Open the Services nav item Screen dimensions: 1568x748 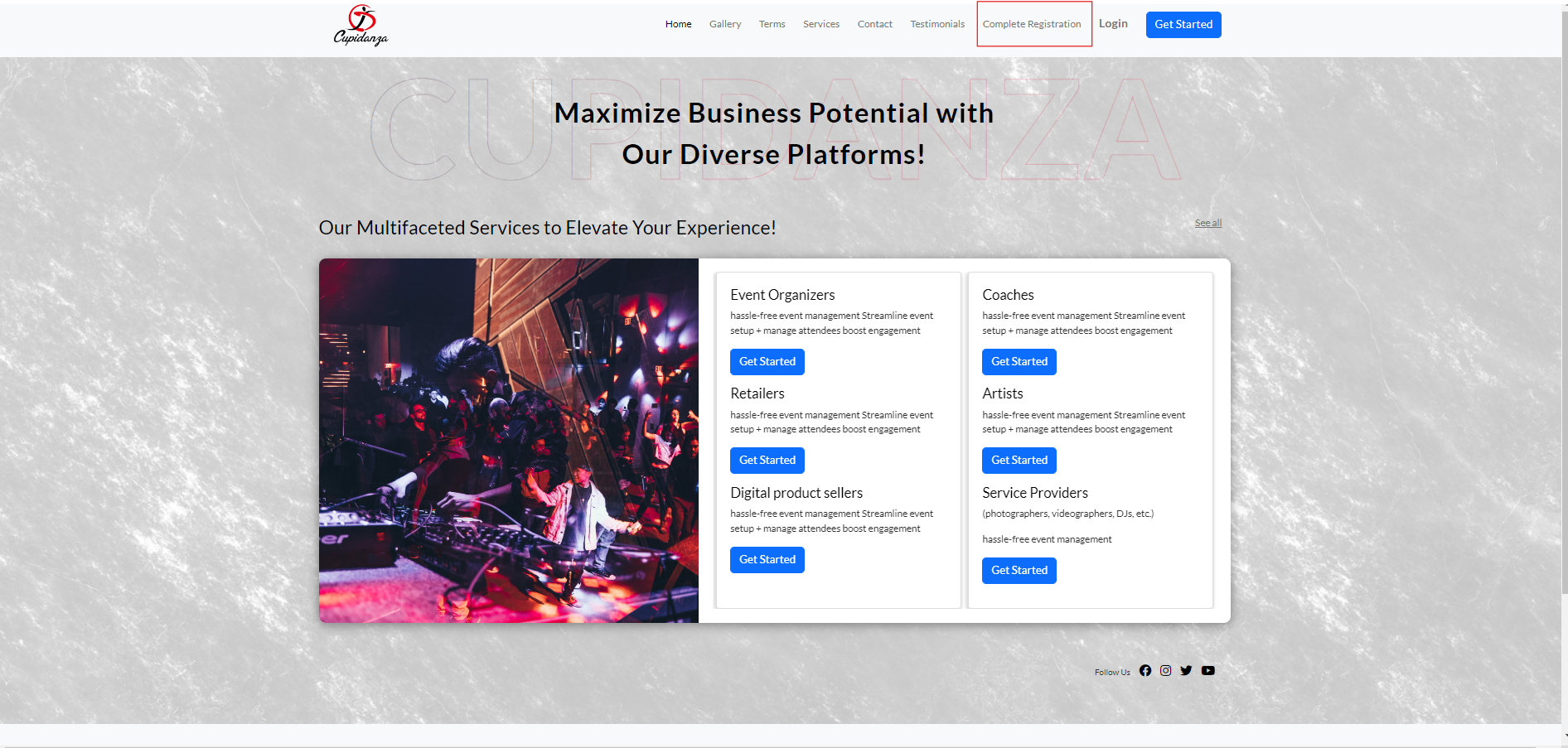pos(820,24)
